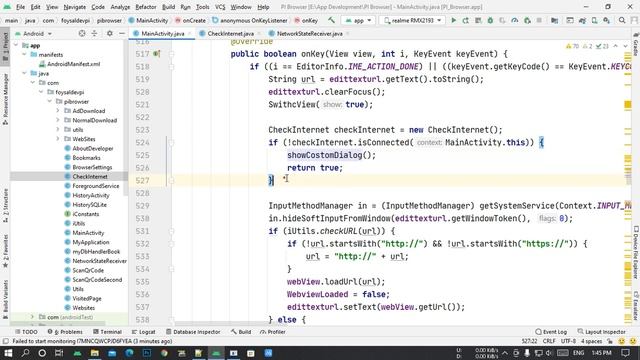Open the Resource Manager side tab
Screen dimensions: 640x360
point(5,99)
